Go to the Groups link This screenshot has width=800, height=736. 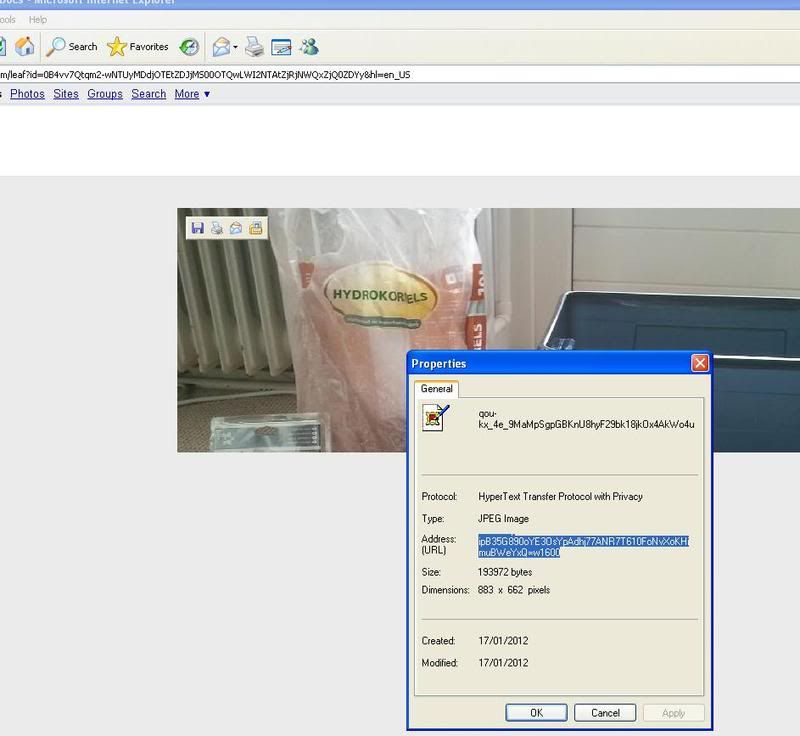click(105, 94)
